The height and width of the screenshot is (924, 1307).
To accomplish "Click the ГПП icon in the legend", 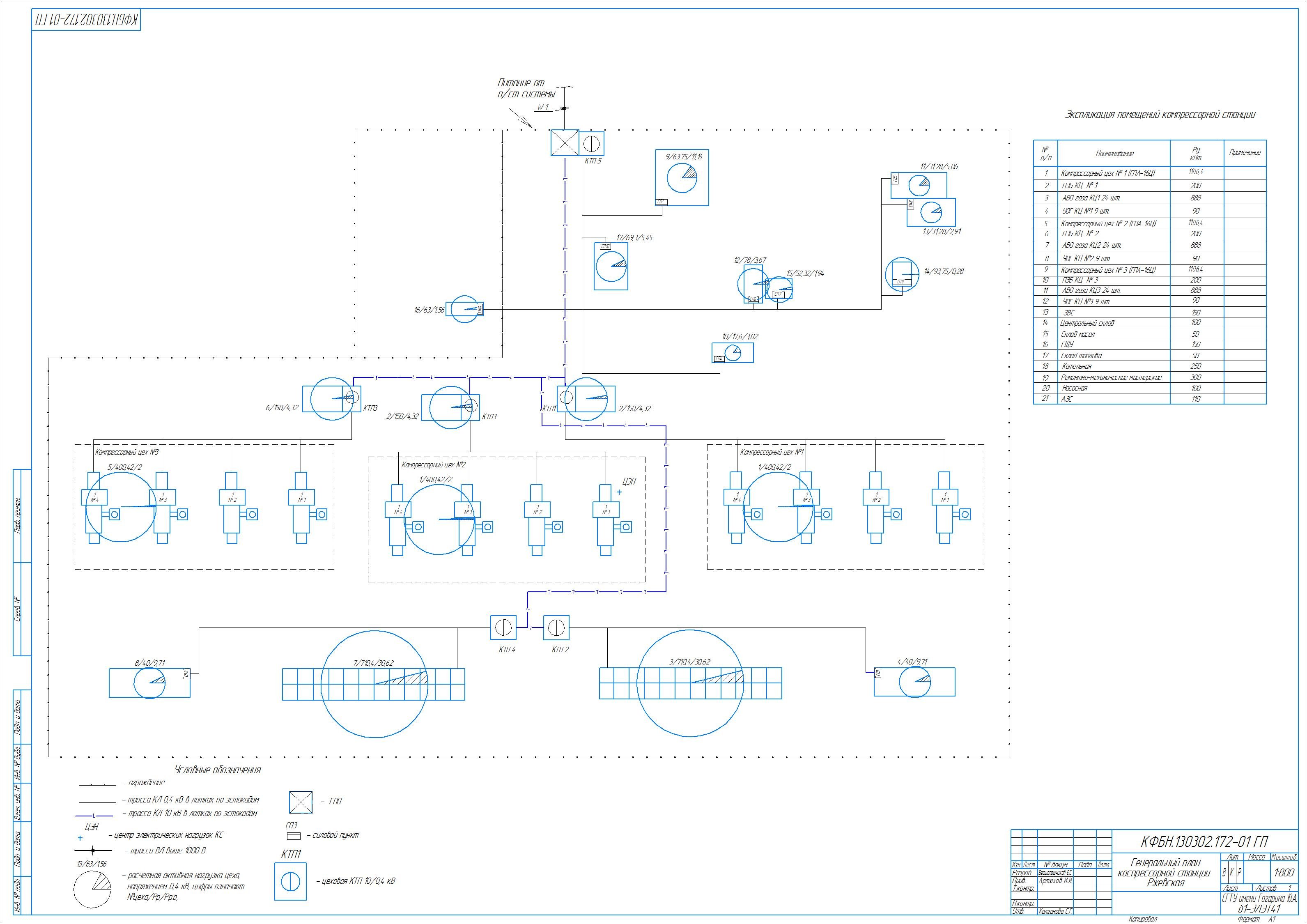I will pos(301,802).
